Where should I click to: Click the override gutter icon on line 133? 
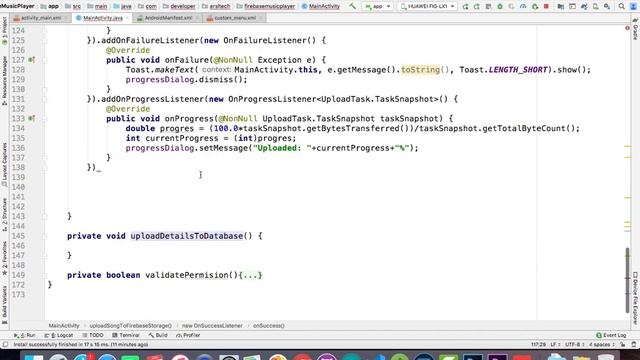tap(31, 119)
